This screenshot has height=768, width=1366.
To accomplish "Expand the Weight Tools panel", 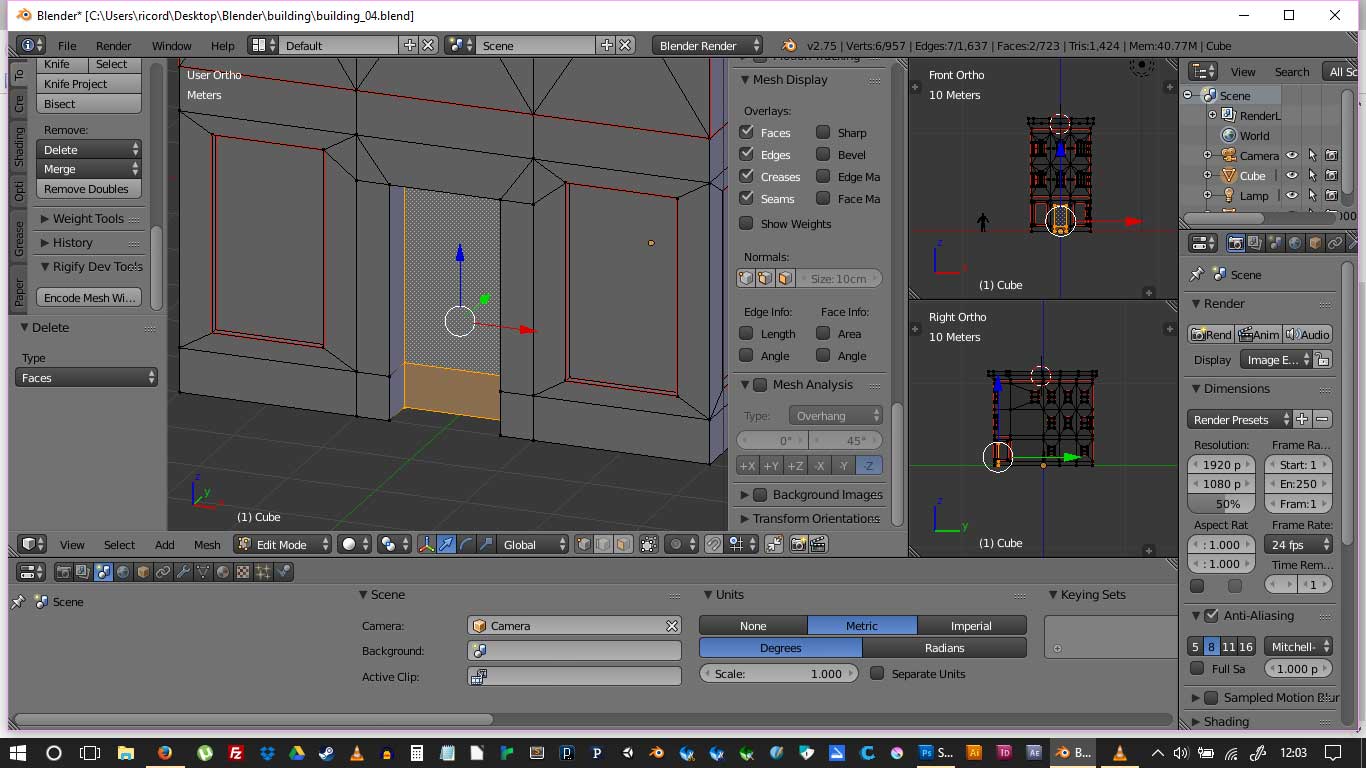I will [88, 219].
